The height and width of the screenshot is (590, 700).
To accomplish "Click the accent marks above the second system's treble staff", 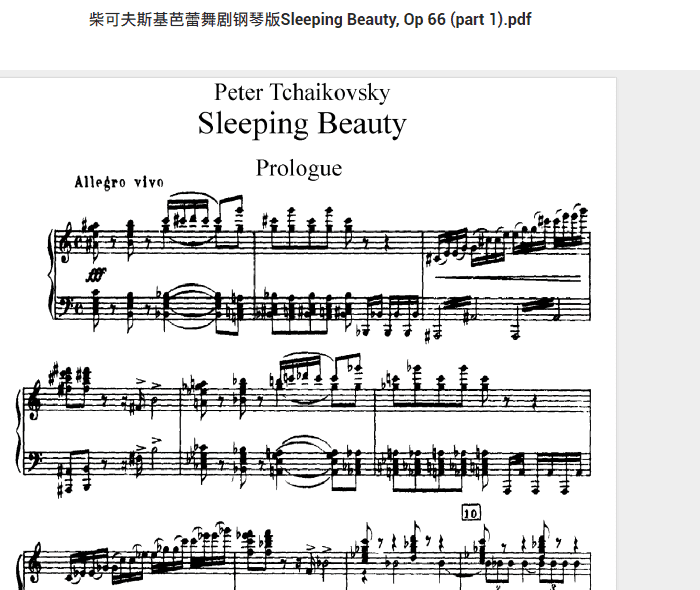I will point(149,383).
